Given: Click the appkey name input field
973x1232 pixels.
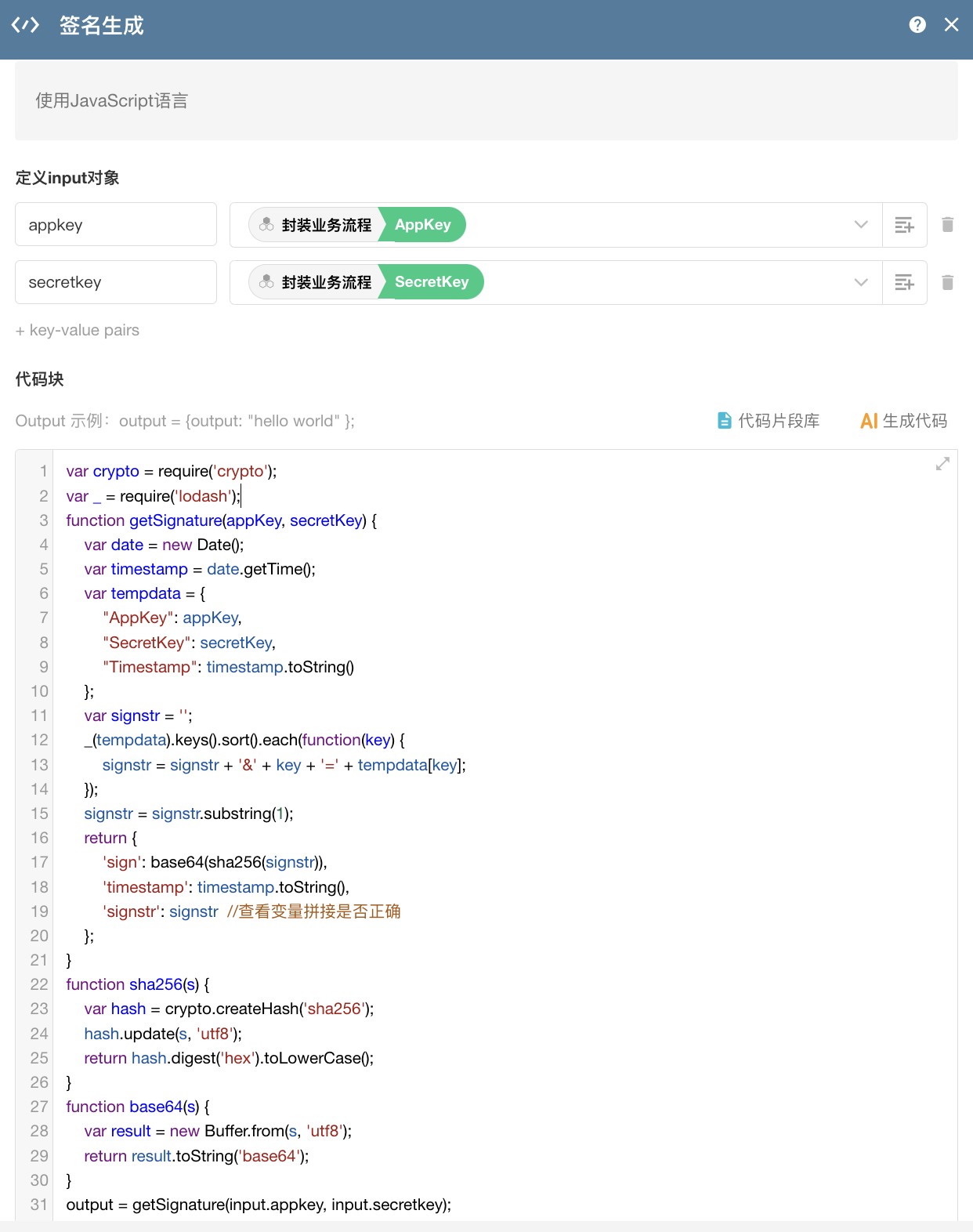Looking at the screenshot, I should click(x=116, y=225).
